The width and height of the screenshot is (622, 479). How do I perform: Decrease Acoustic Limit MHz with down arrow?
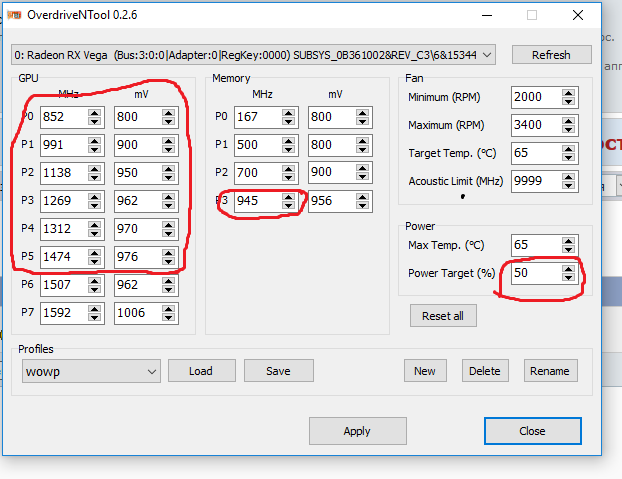(568, 186)
